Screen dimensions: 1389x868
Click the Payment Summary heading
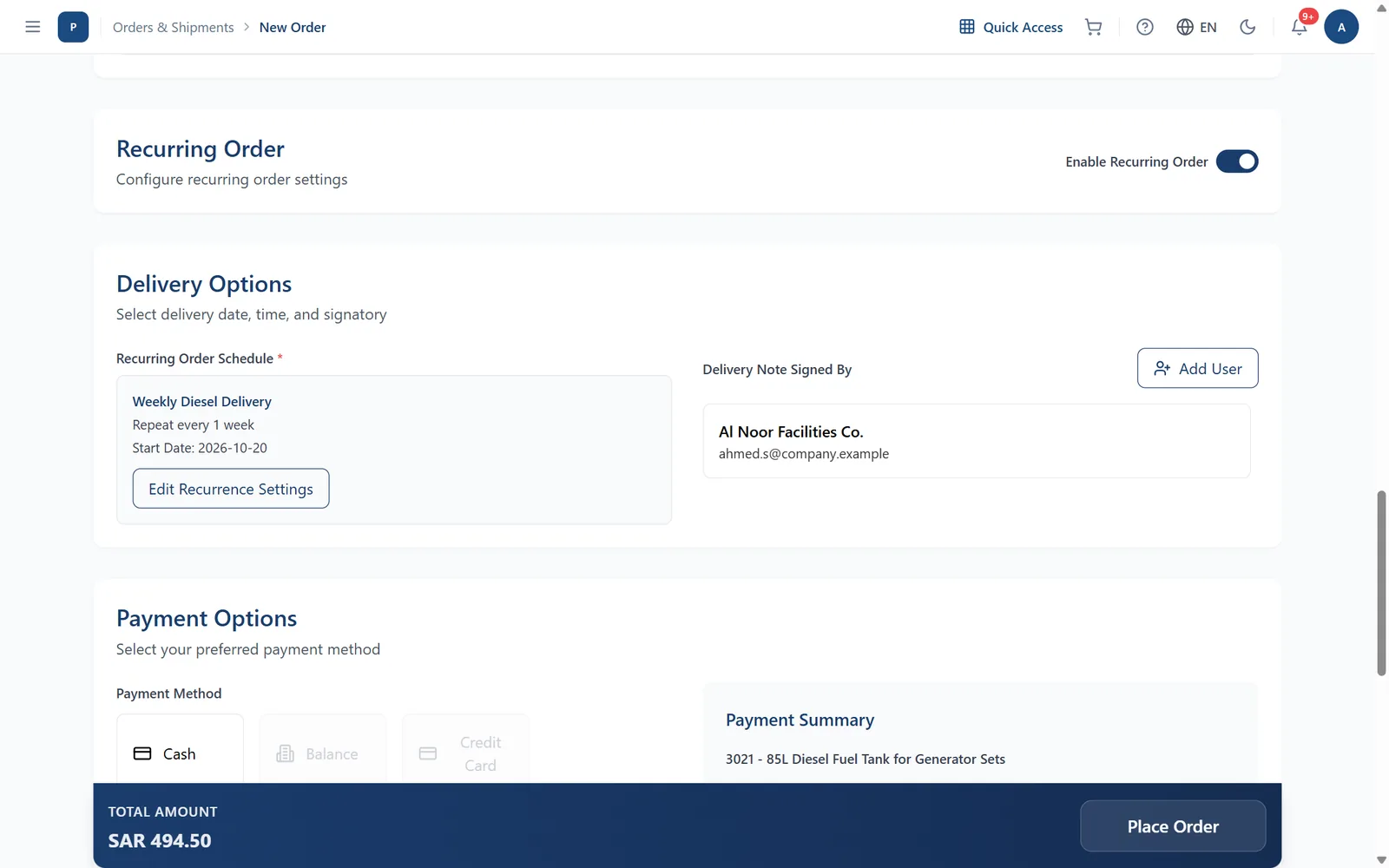point(800,720)
